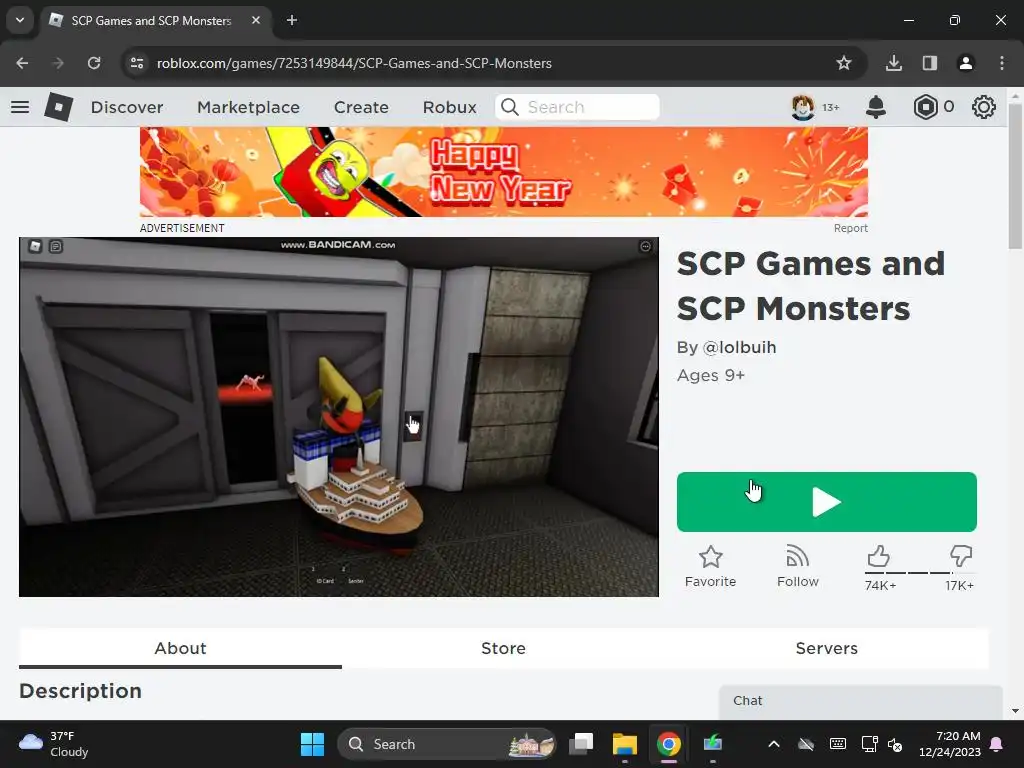Viewport: 1024px width, 768px height.
Task: Click the Chrome taskbar icon
Action: [x=668, y=744]
